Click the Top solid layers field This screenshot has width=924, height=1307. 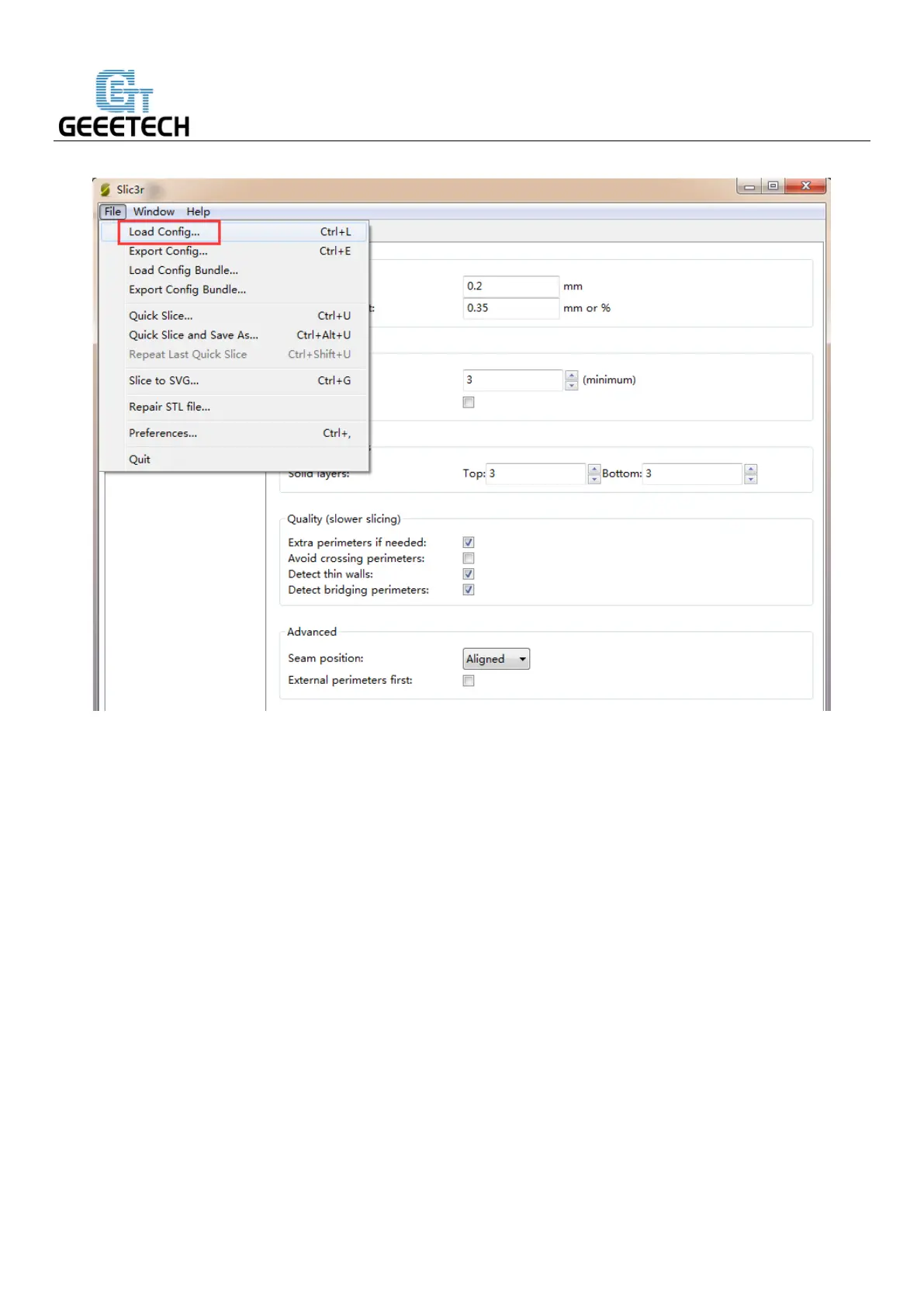[535, 473]
